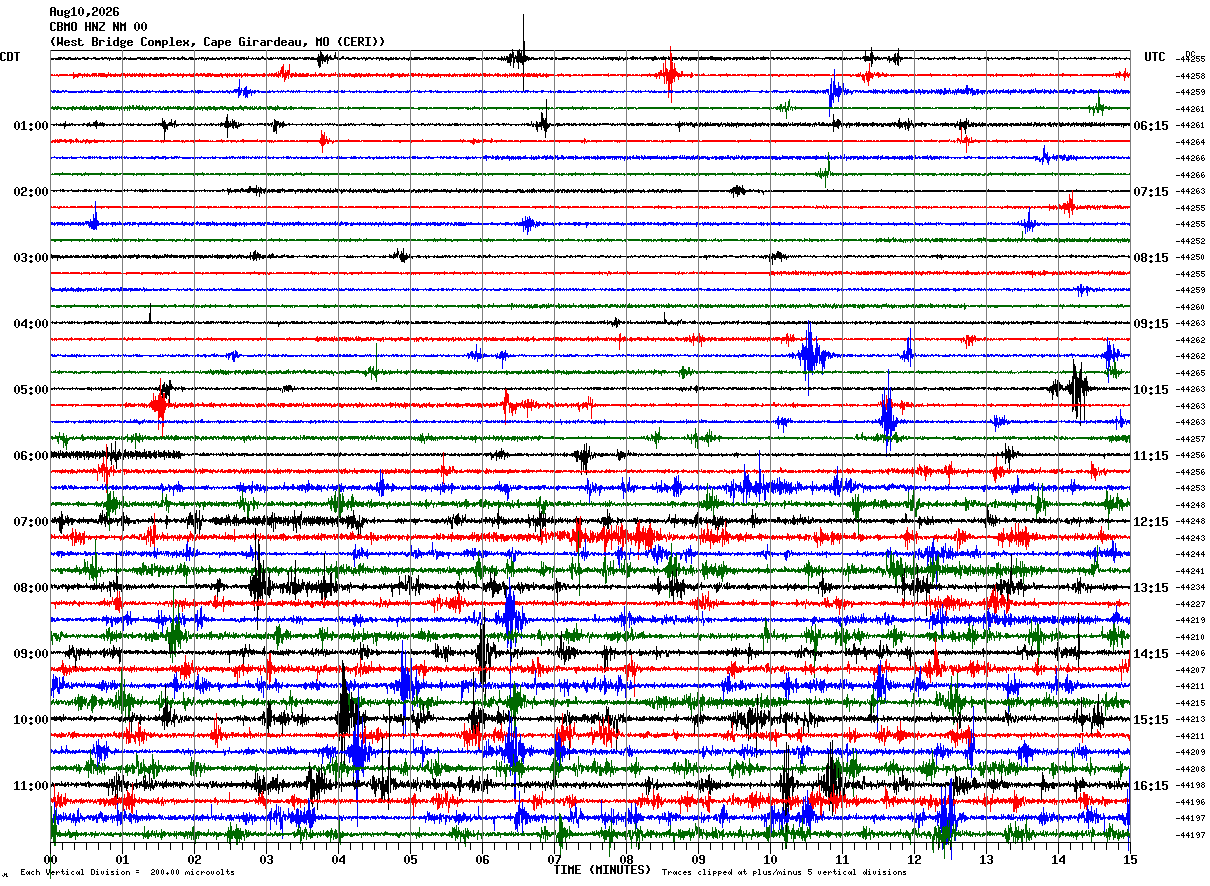Click the 15:15 UTC row label
The height and width of the screenshot is (886, 1210).
[1151, 720]
